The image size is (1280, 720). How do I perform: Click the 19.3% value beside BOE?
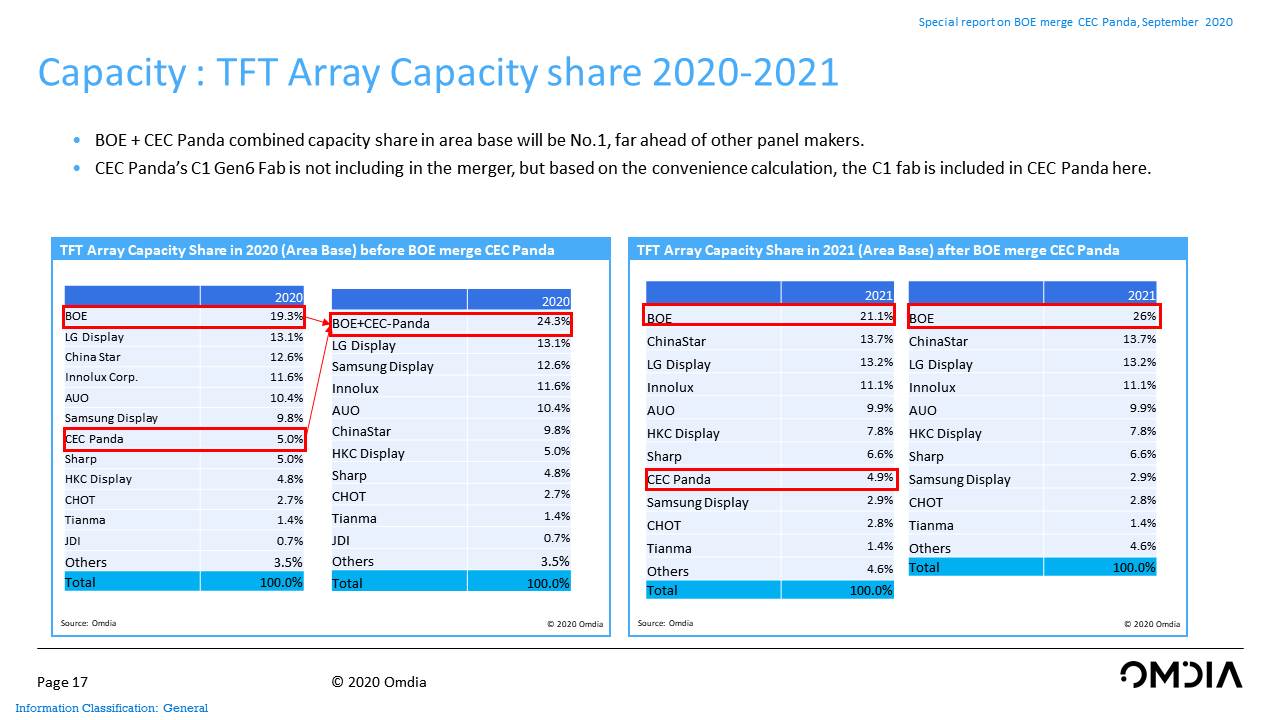[287, 315]
